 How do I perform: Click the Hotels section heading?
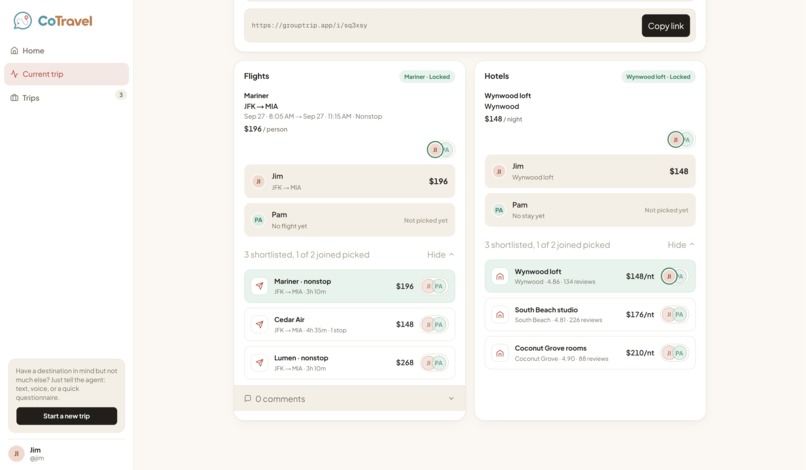point(497,76)
